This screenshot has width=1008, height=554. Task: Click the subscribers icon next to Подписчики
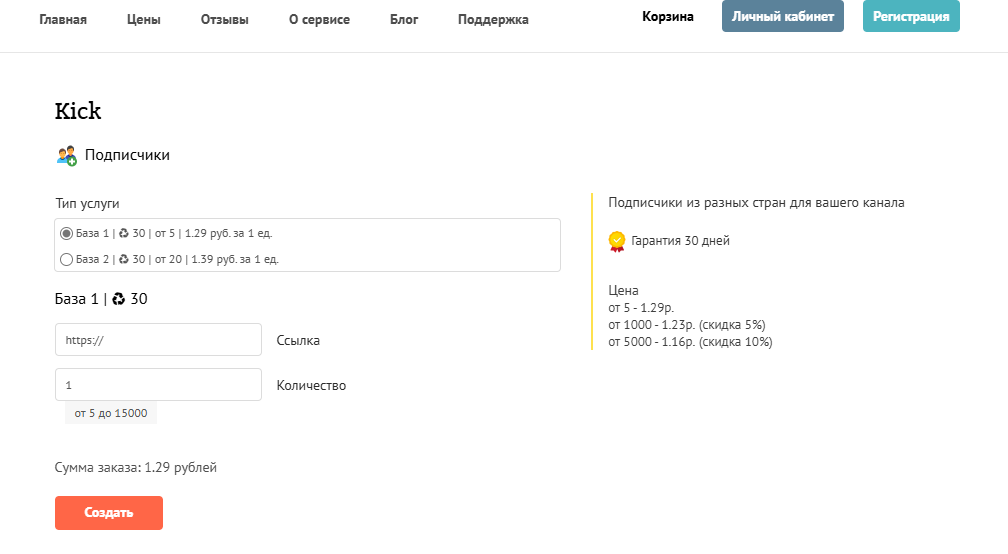(x=66, y=156)
